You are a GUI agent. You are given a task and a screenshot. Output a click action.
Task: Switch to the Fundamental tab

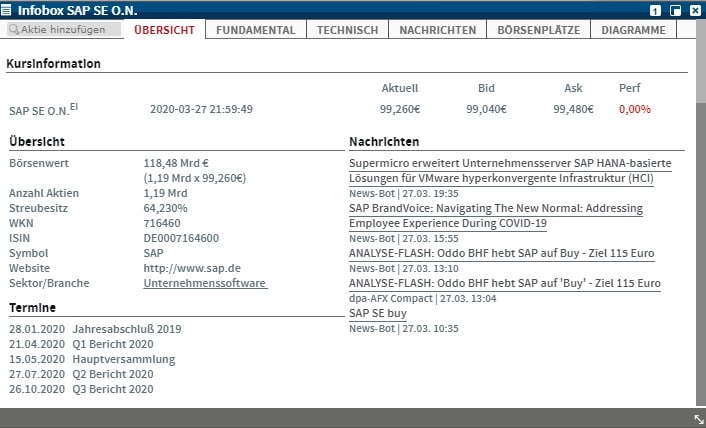click(254, 30)
